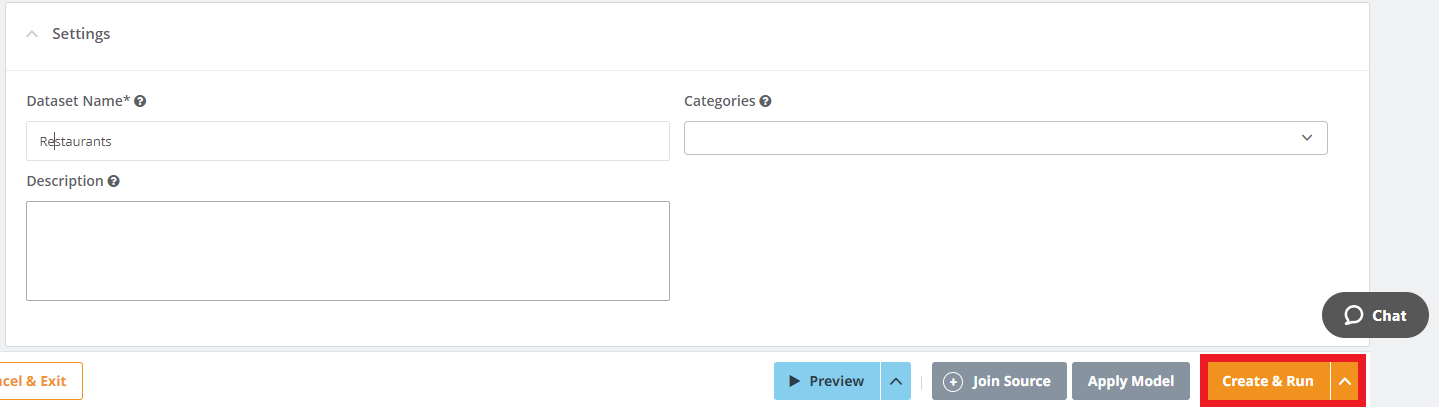
Task: Click the play icon on Preview
Action: pos(794,381)
